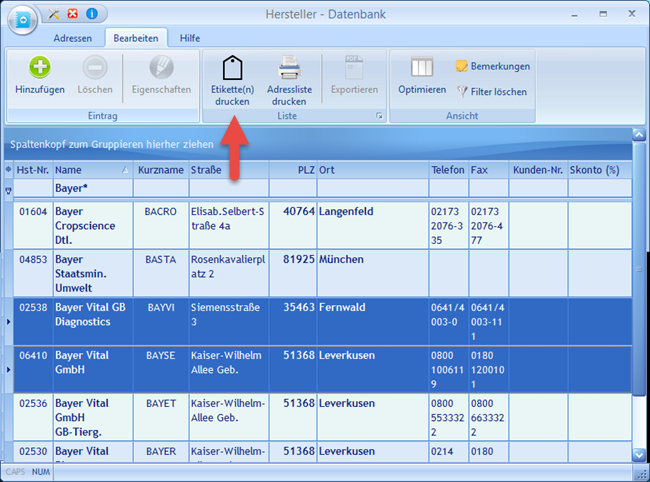This screenshot has height=482, width=650.
Task: Click the green Hinzufügen plus icon
Action: click(x=40, y=68)
